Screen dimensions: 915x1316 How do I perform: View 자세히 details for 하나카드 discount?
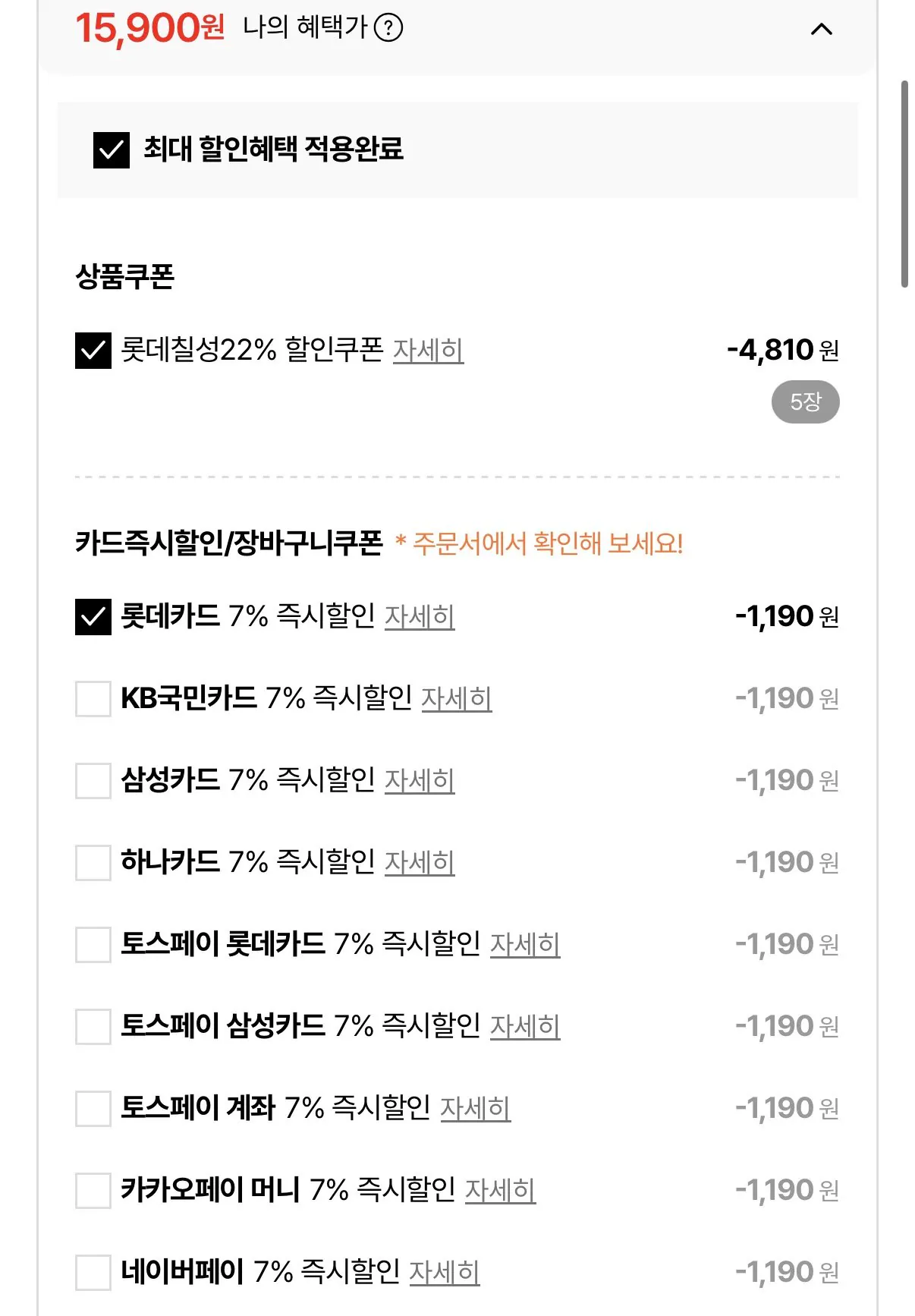coord(420,863)
